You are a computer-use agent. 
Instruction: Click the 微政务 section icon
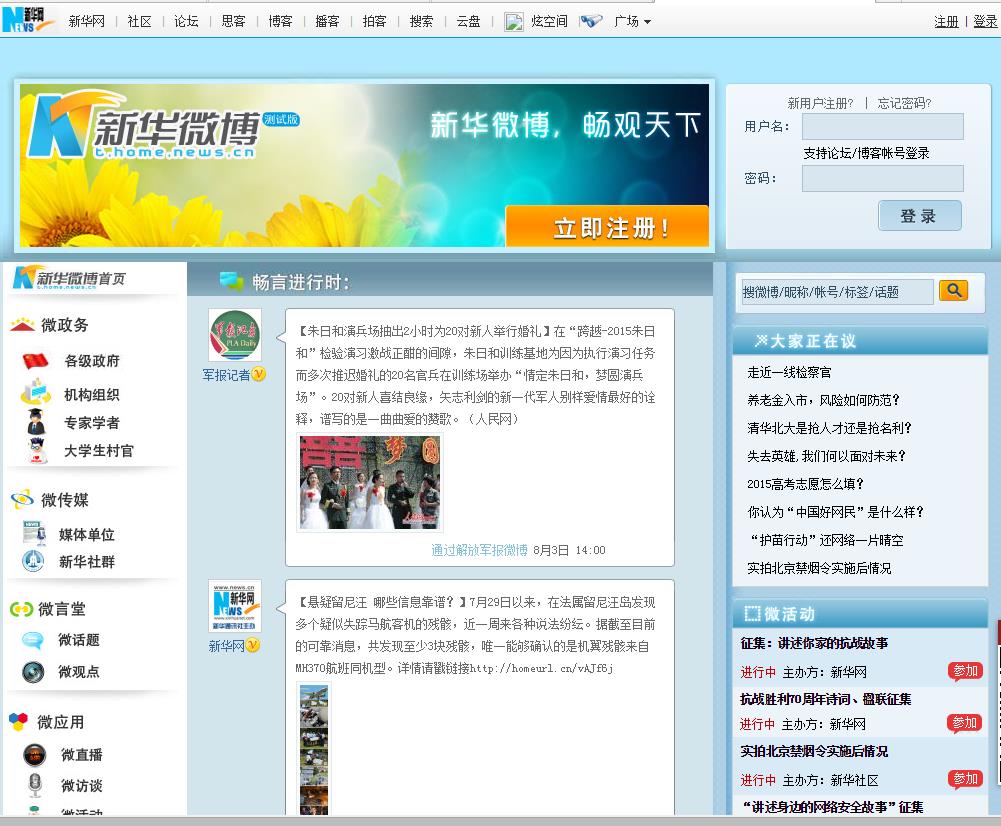tap(22, 325)
